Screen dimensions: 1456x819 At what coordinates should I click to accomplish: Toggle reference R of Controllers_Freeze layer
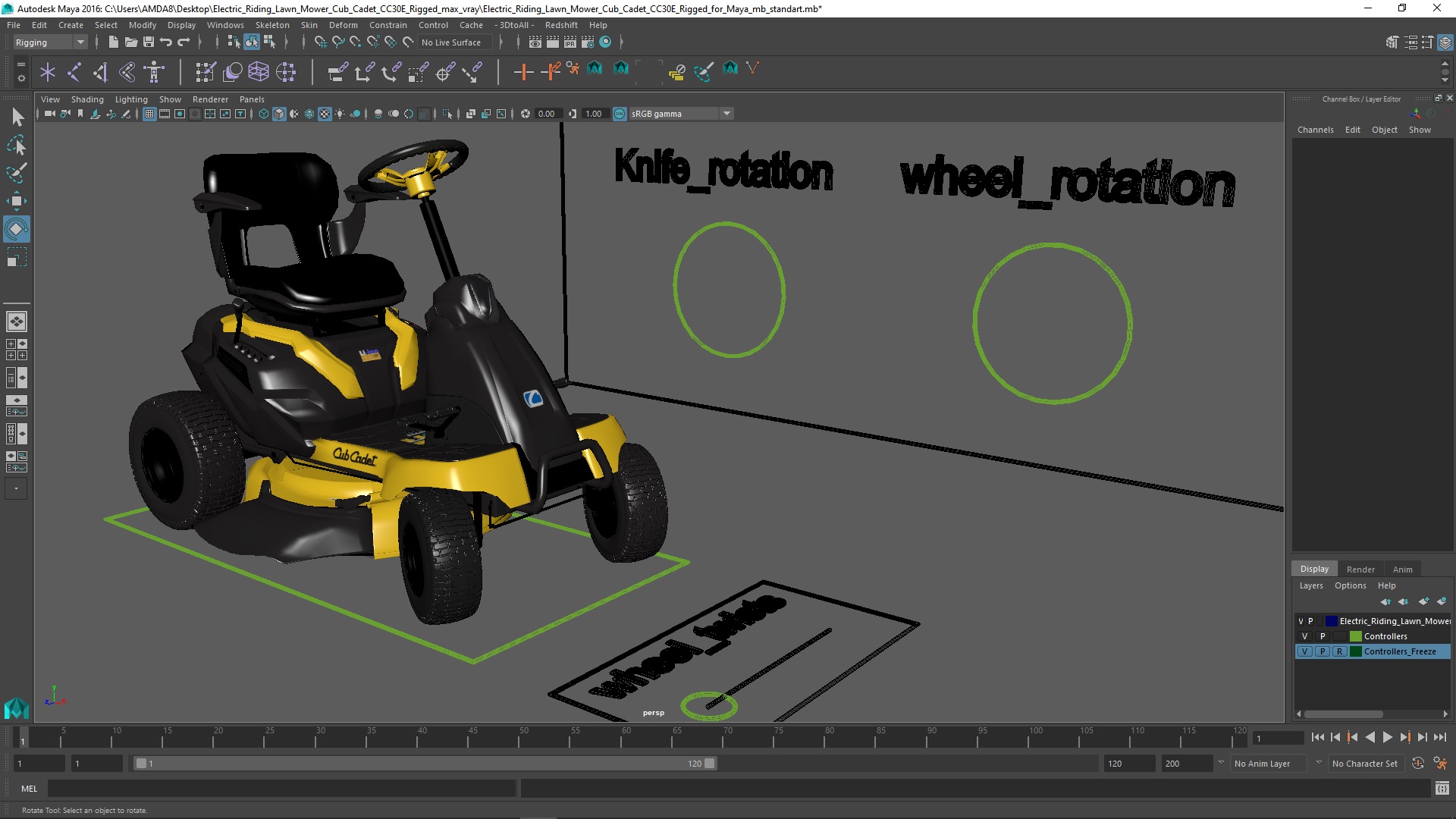(1340, 651)
